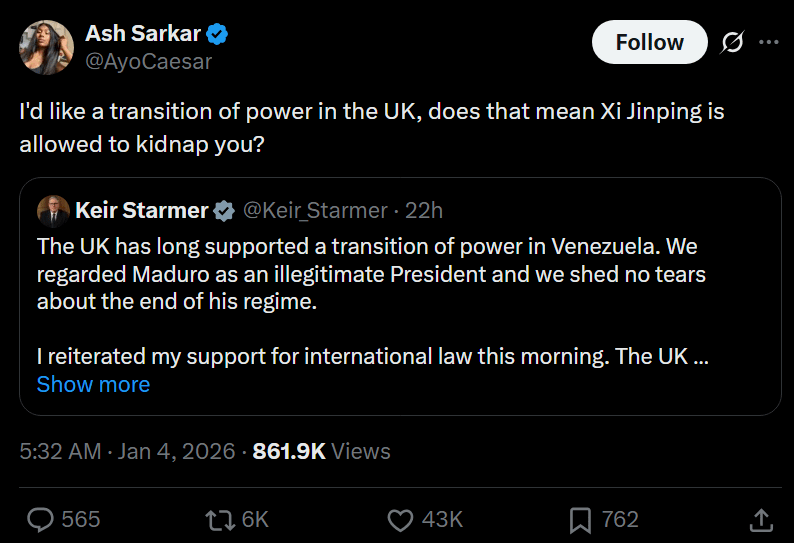The height and width of the screenshot is (543, 794).
Task: Open the three-dot more options menu
Action: (x=768, y=42)
